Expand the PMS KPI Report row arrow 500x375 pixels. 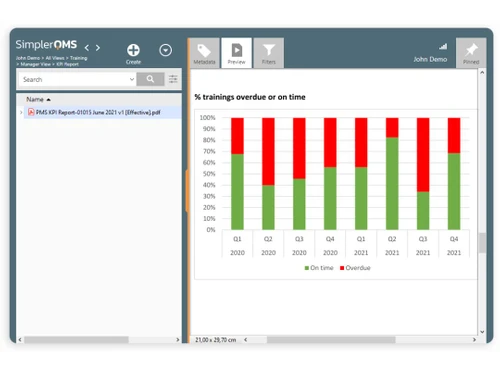(x=21, y=113)
